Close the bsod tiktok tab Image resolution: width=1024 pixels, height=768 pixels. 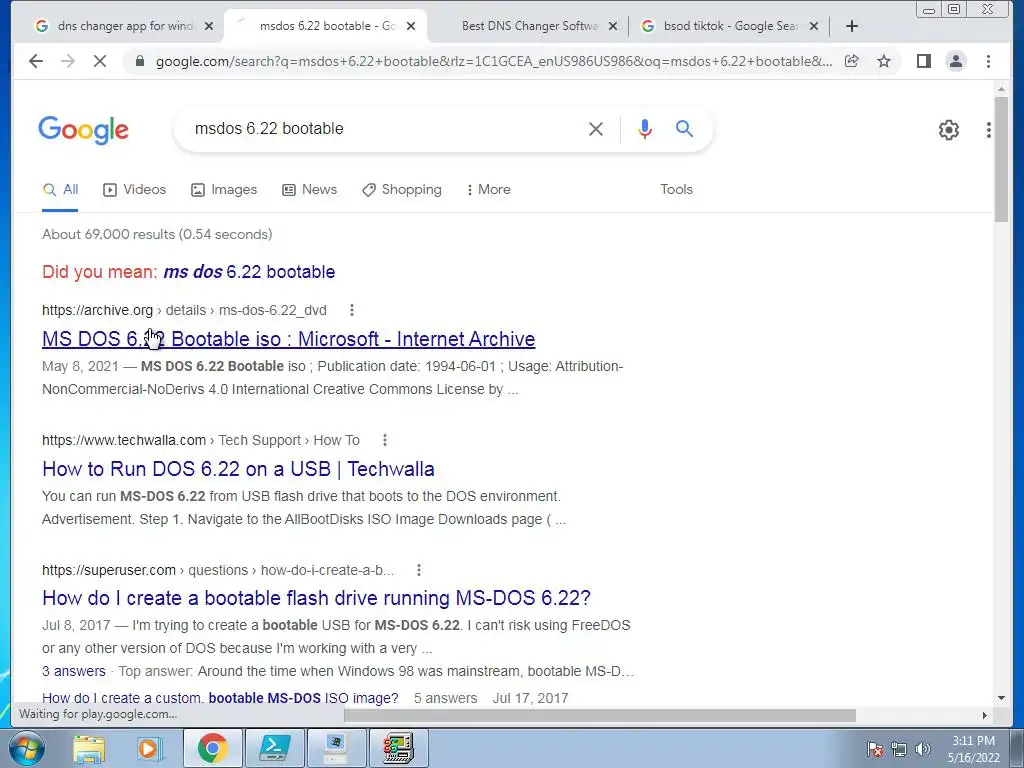814,26
